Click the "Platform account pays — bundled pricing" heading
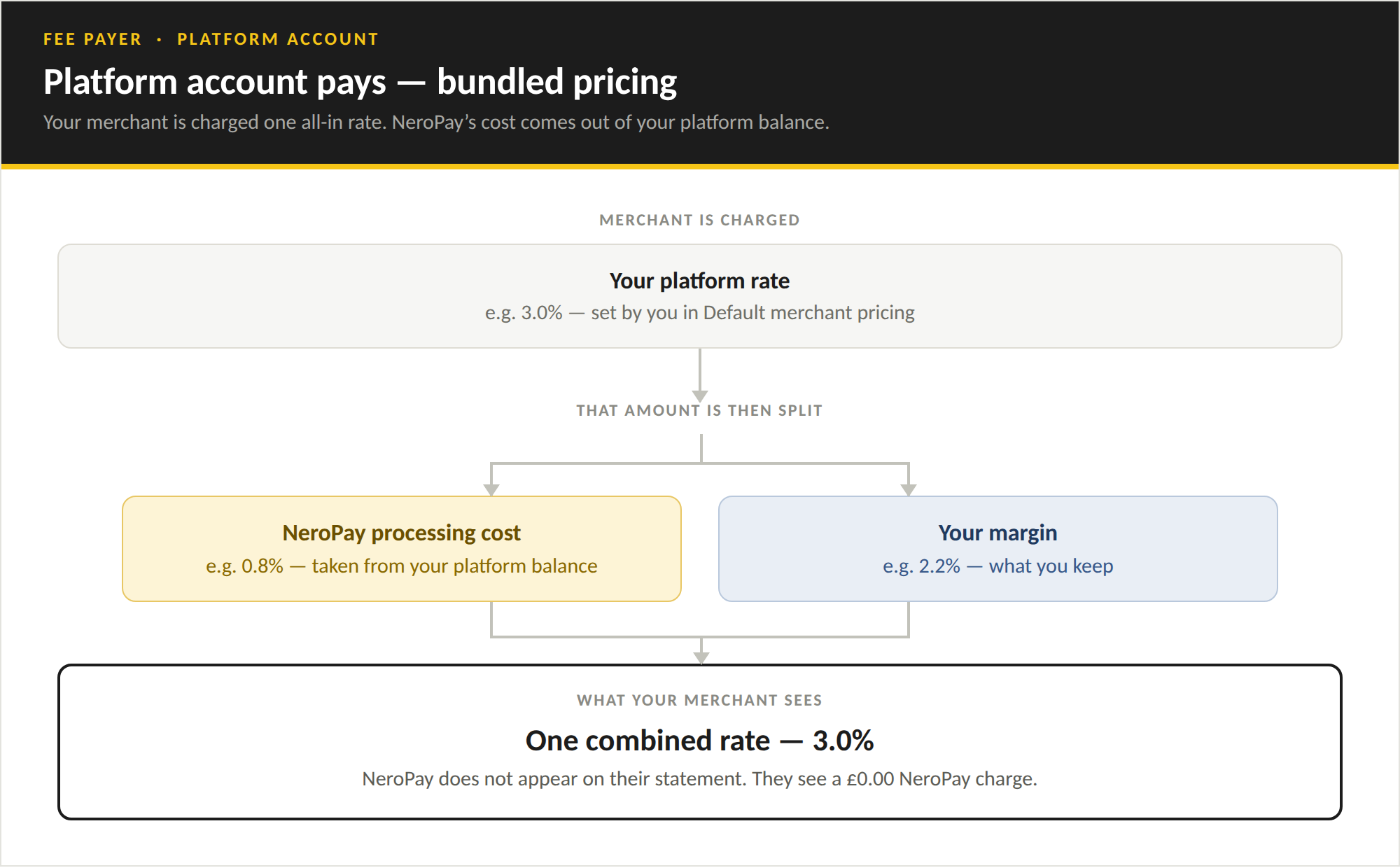Image resolution: width=1400 pixels, height=868 pixels. pyautogui.click(x=360, y=82)
